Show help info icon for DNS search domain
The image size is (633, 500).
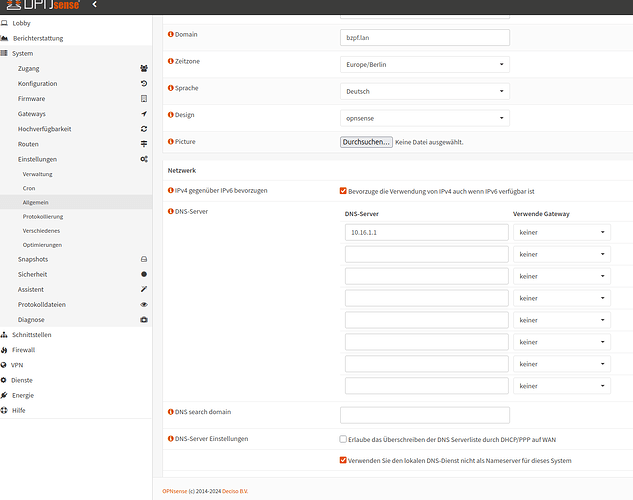(171, 412)
